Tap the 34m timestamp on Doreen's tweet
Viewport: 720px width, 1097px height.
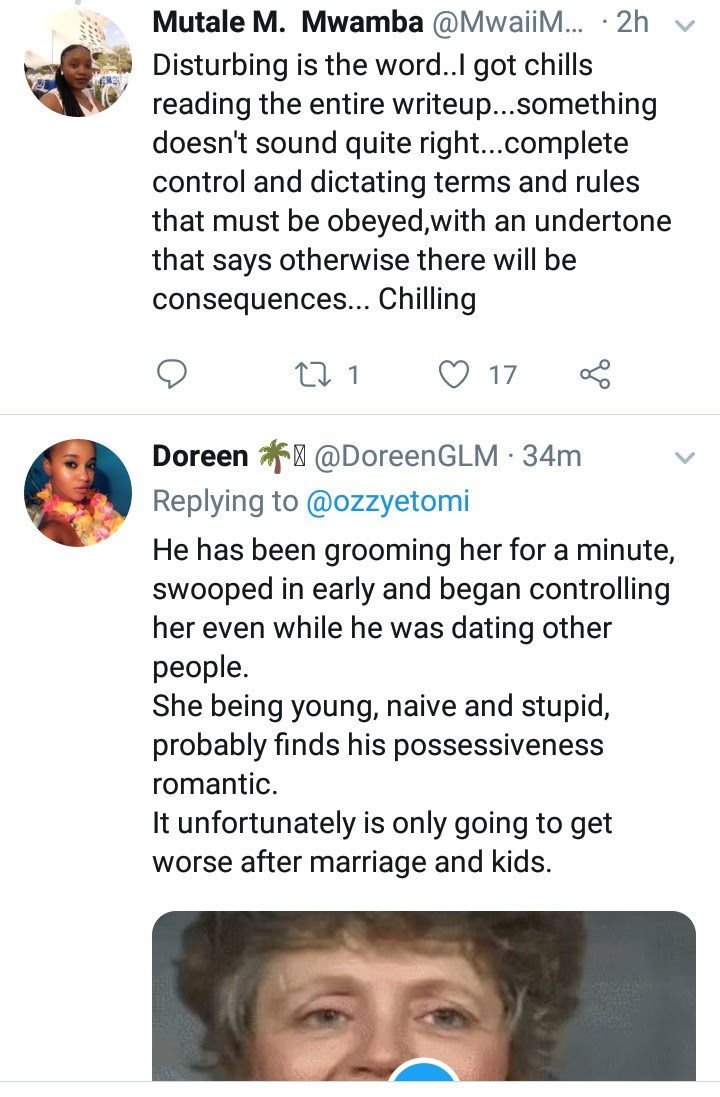coord(552,456)
